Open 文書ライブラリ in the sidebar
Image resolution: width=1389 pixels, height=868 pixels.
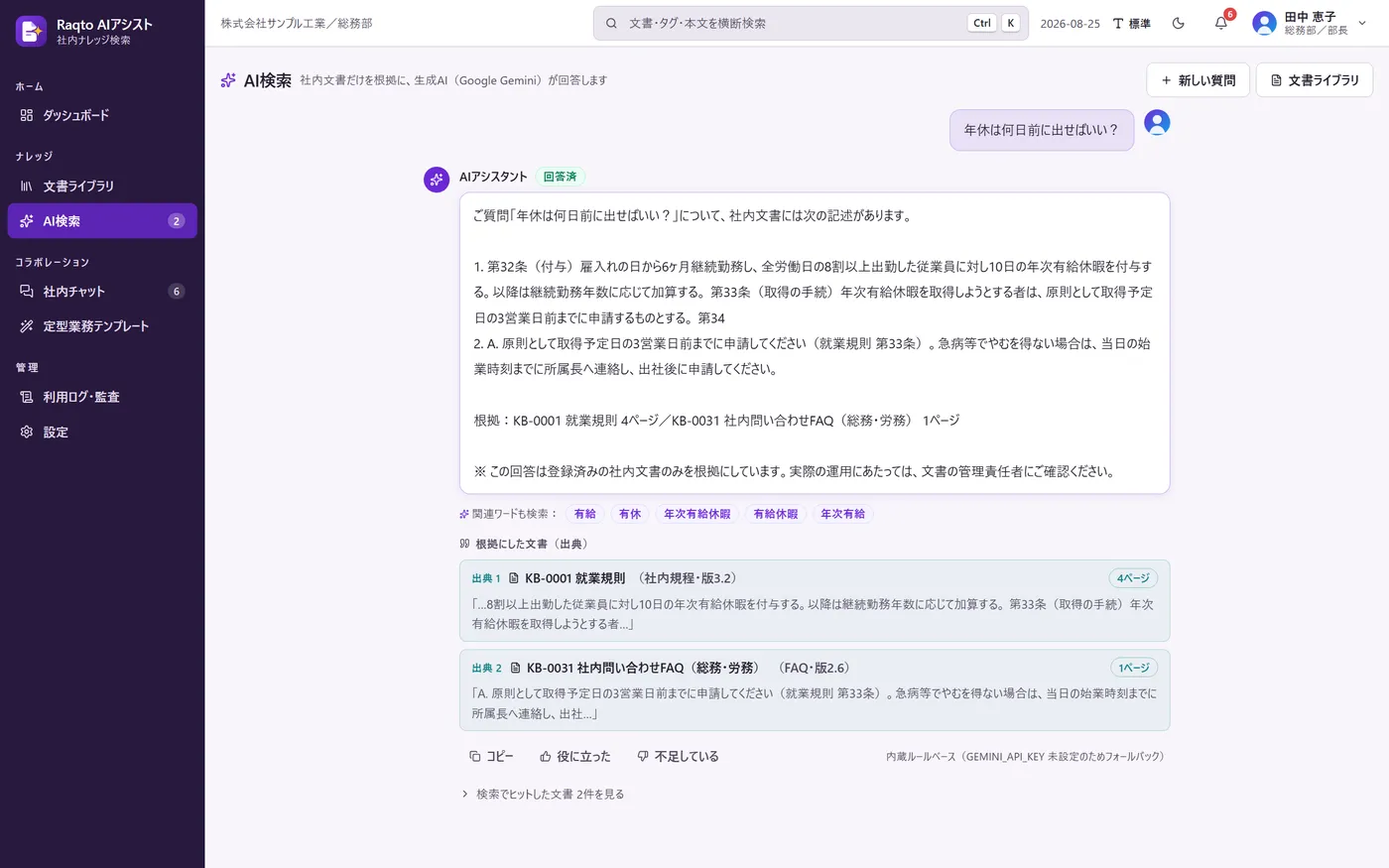pyautogui.click(x=102, y=186)
